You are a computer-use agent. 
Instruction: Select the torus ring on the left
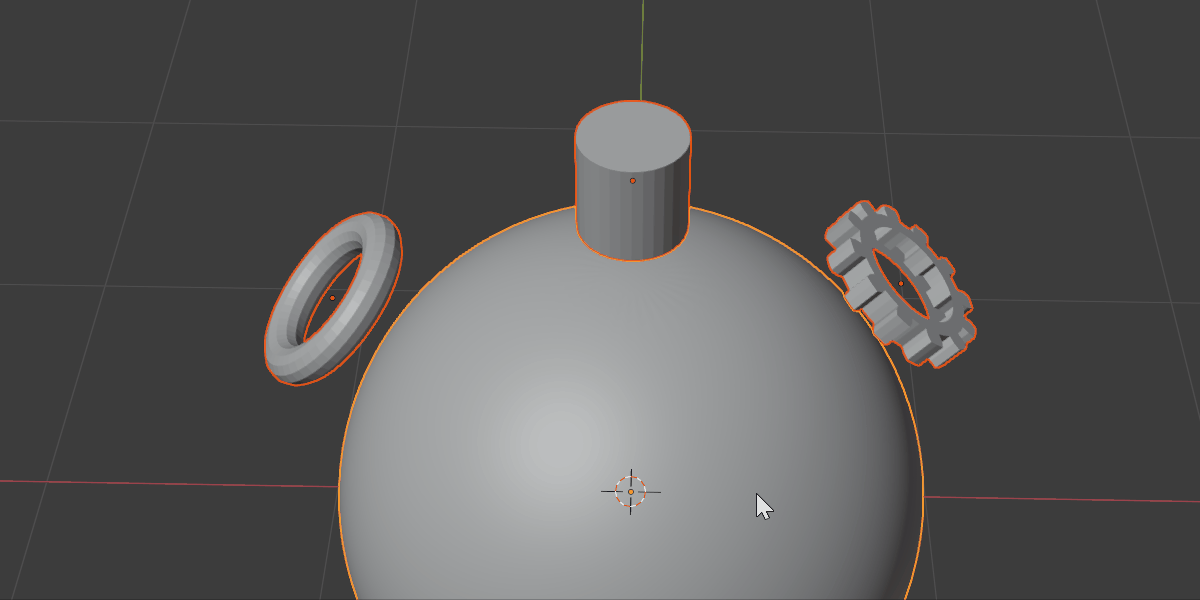pyautogui.click(x=300, y=240)
